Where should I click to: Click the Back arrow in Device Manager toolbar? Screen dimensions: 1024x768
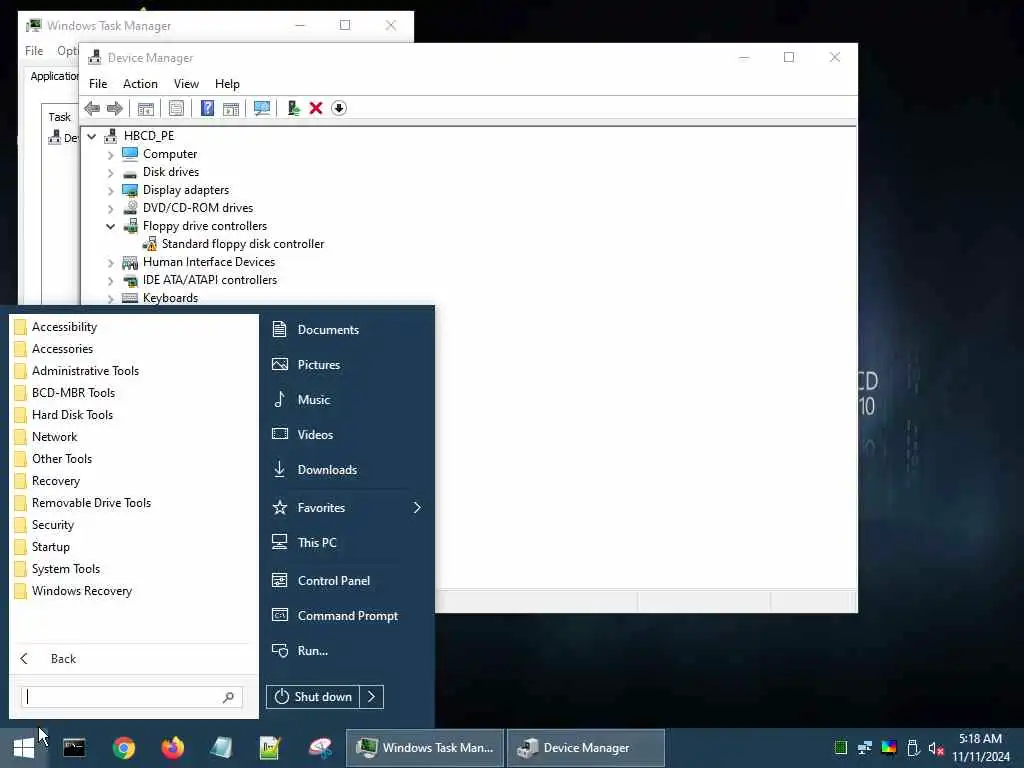click(92, 108)
